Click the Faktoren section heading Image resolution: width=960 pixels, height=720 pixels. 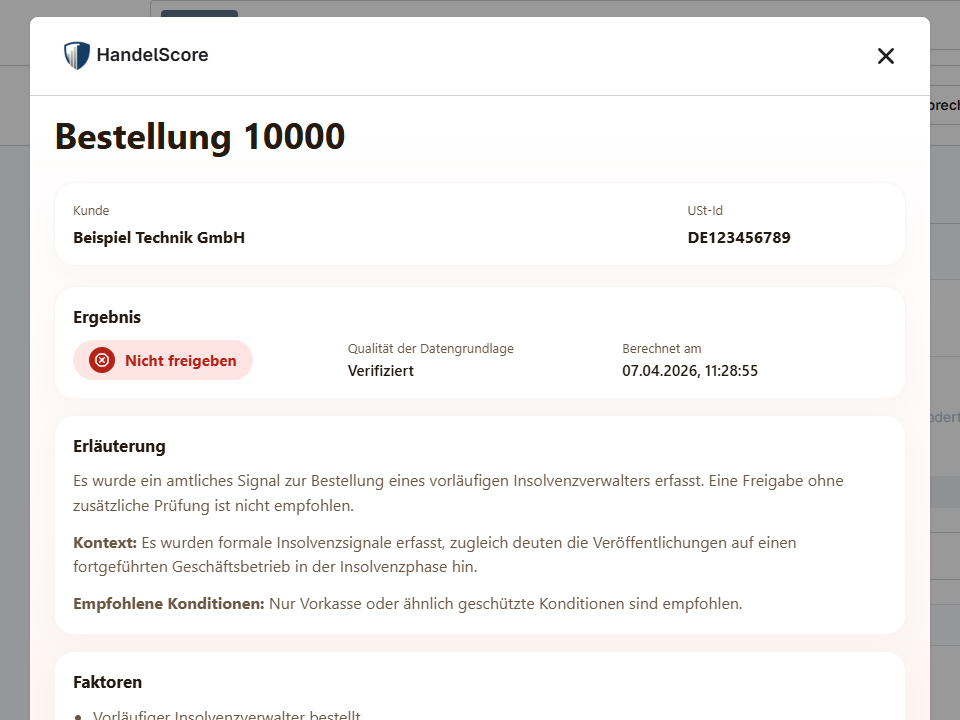[108, 682]
